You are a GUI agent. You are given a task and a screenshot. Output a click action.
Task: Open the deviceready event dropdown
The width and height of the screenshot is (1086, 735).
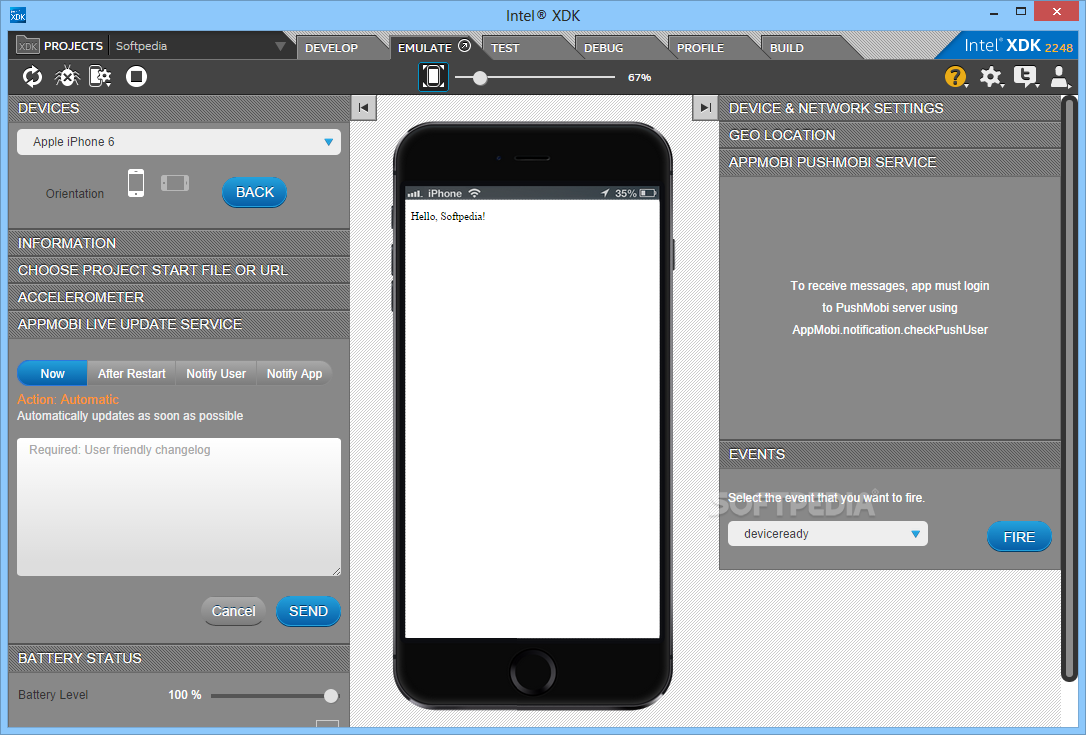coord(828,534)
